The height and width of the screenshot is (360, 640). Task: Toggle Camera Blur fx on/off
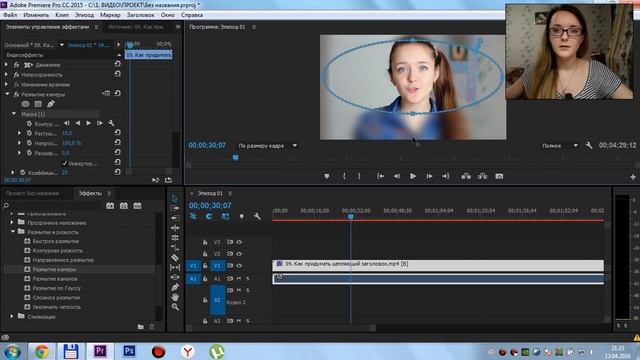point(17,94)
